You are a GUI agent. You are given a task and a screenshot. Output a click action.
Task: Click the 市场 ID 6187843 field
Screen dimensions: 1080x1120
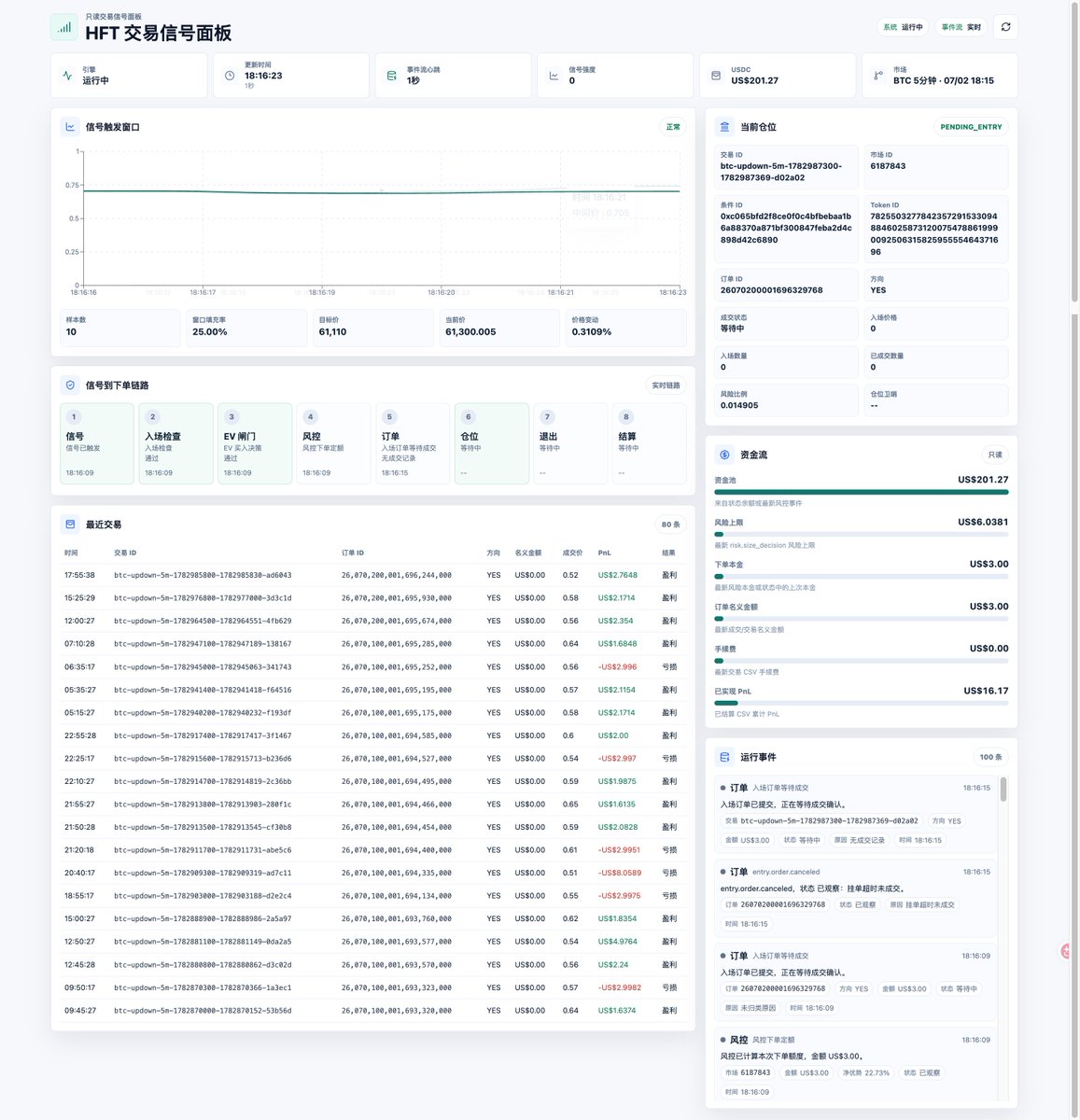tap(936, 167)
